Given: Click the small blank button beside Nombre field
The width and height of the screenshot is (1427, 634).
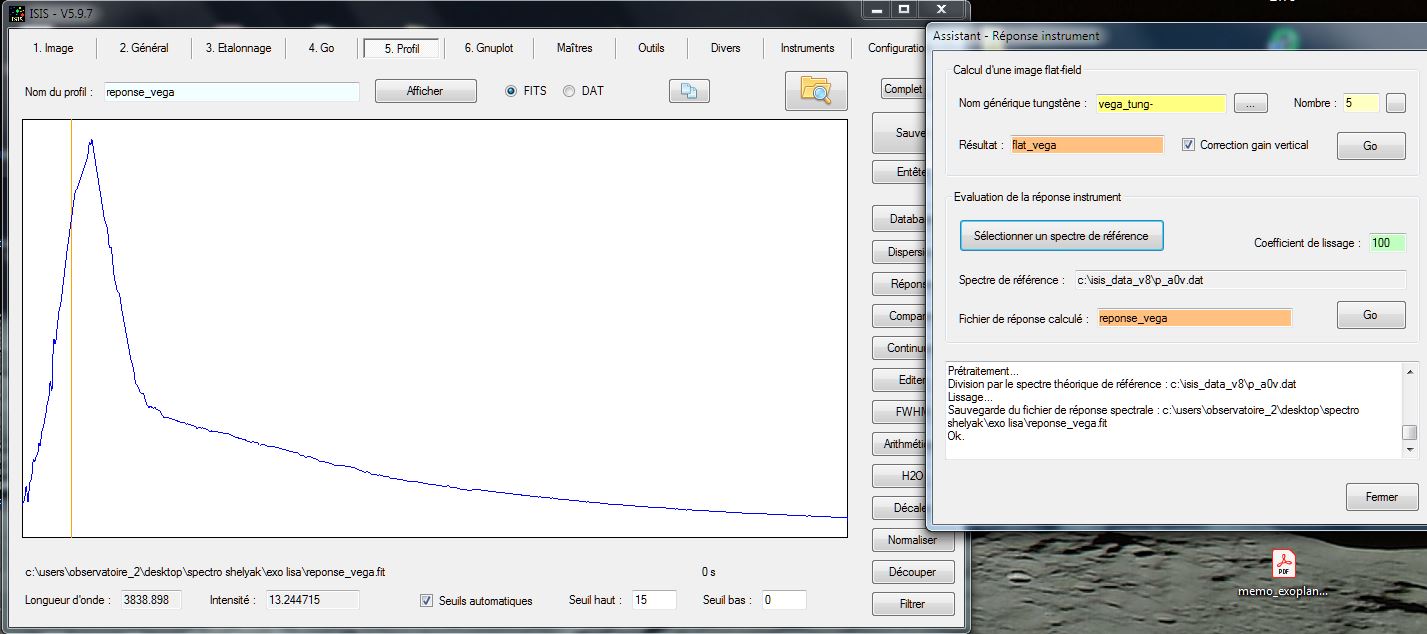Looking at the screenshot, I should coord(1396,103).
